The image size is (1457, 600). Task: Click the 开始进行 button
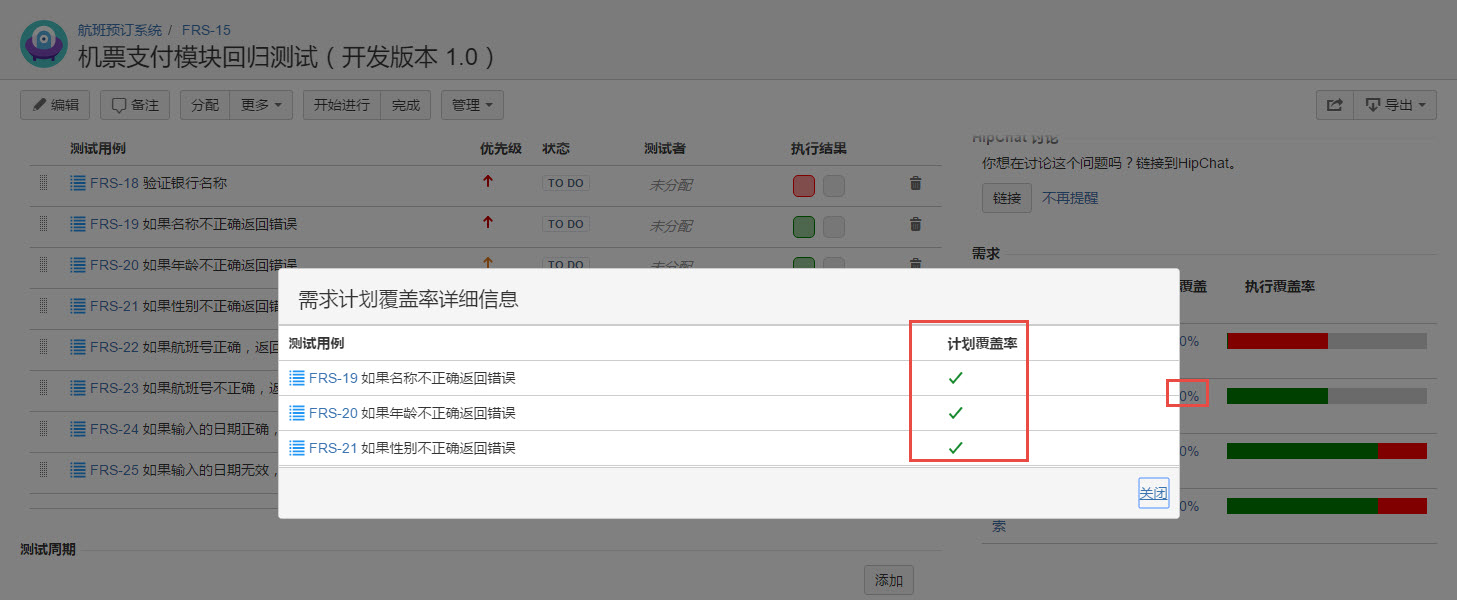coord(342,105)
